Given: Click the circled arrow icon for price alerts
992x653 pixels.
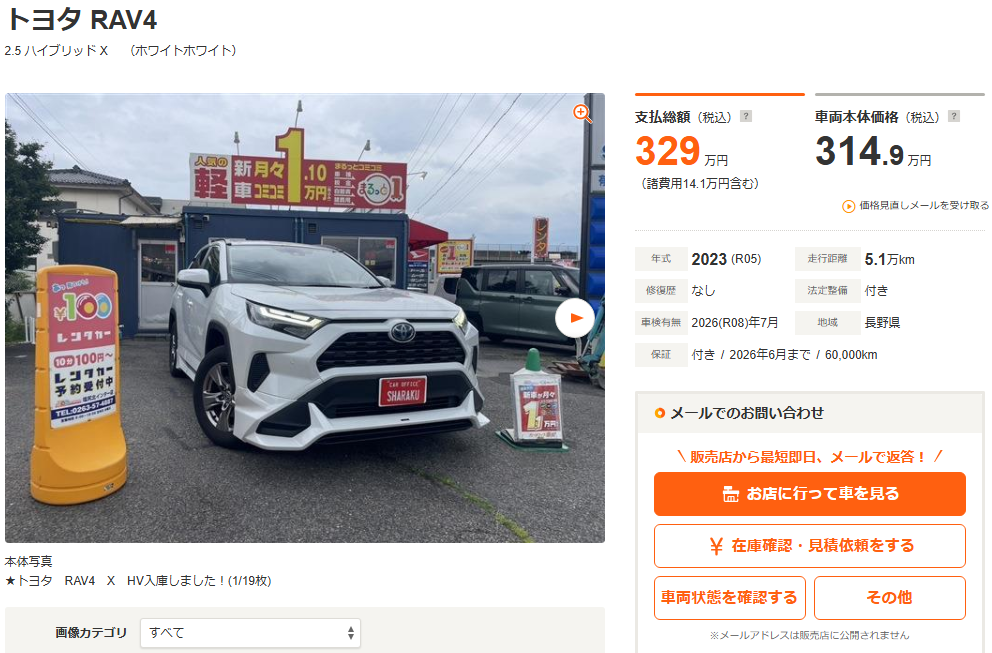Looking at the screenshot, I should pyautogui.click(x=848, y=206).
